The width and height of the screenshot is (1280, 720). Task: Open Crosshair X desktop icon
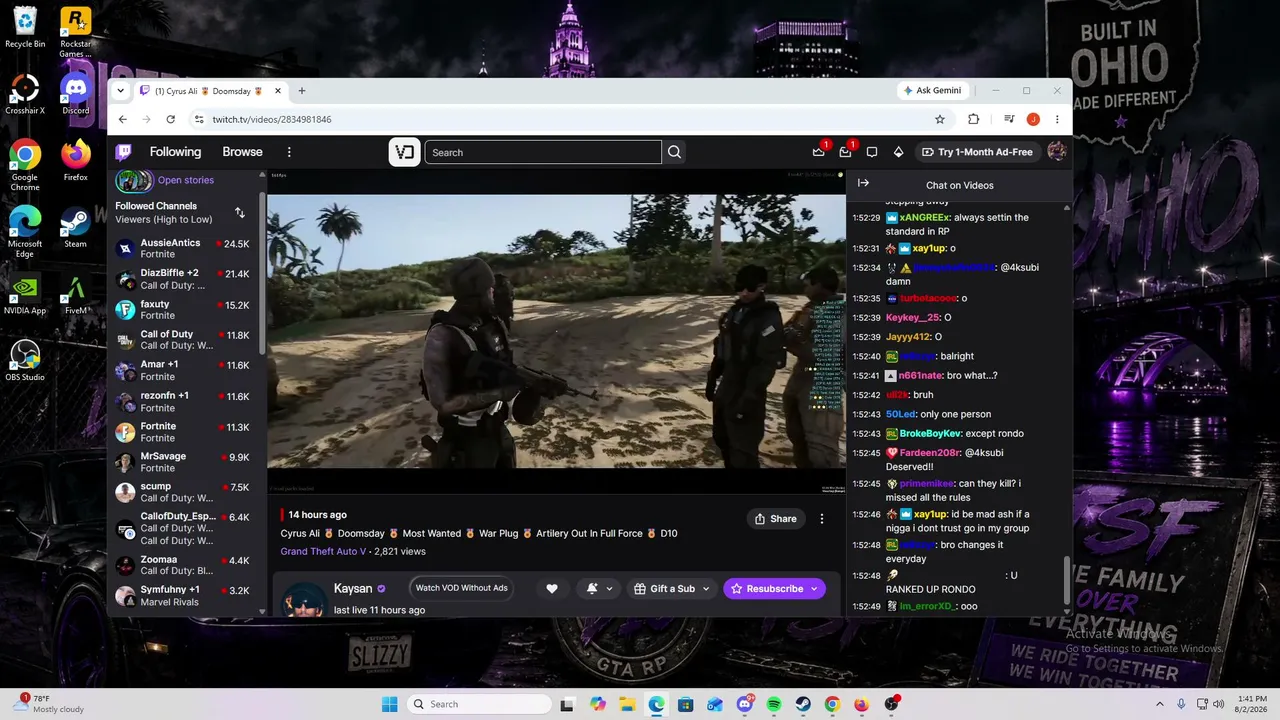[25, 95]
